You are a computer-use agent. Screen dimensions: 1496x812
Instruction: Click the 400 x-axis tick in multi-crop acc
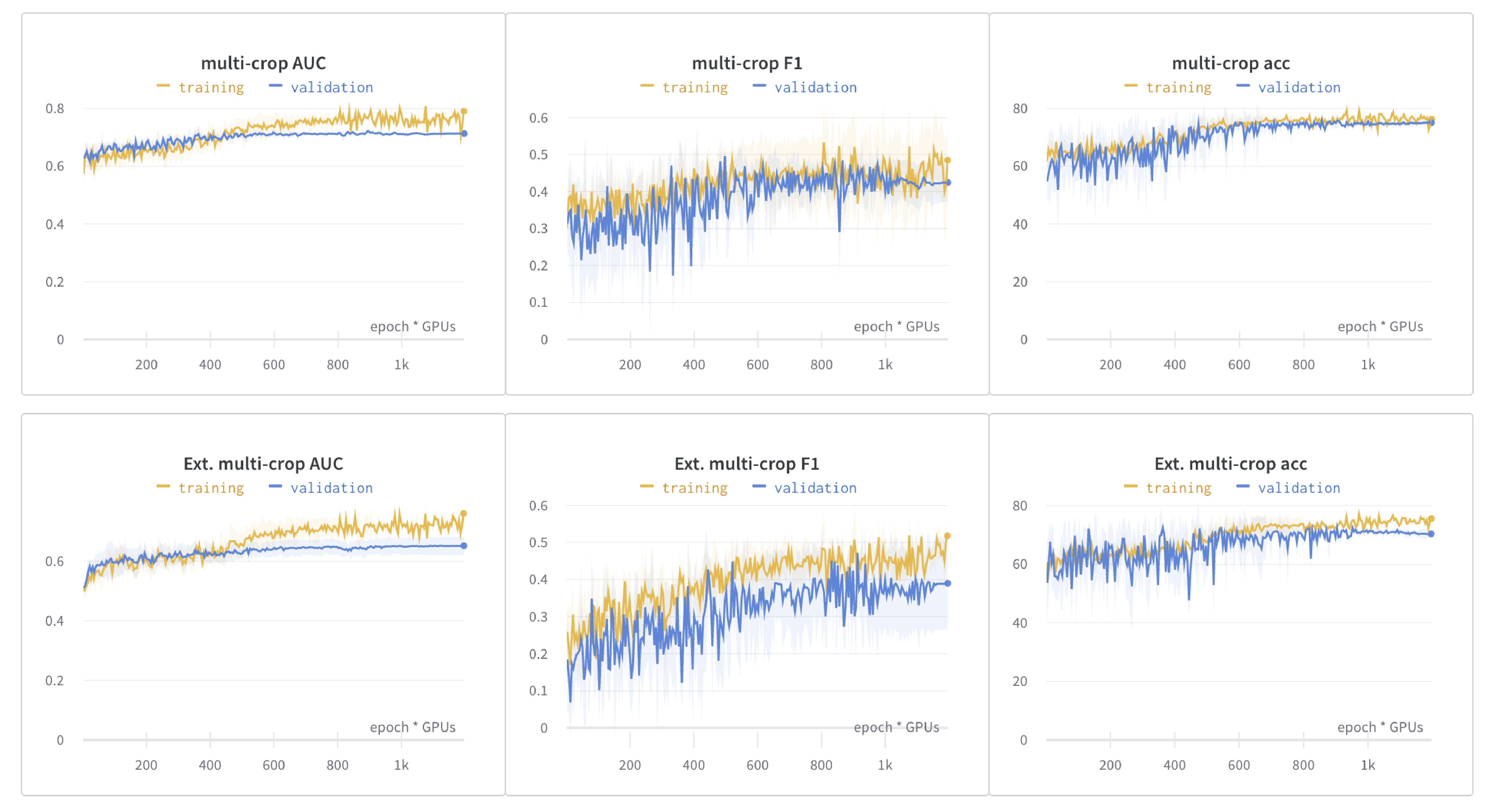click(1174, 364)
